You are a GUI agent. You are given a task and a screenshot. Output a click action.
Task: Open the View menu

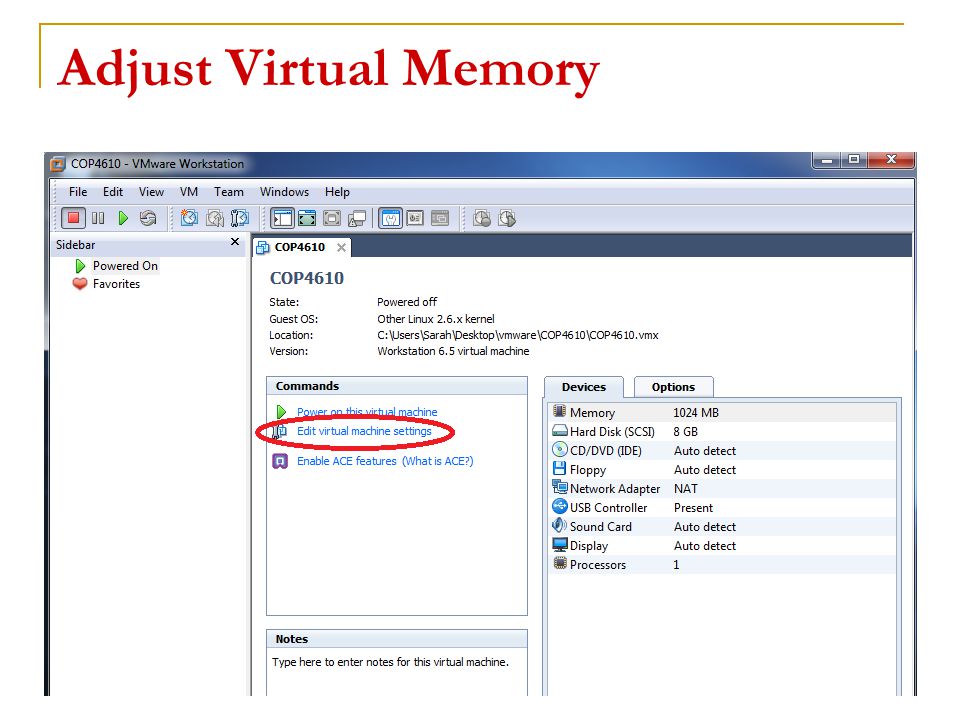click(x=151, y=192)
